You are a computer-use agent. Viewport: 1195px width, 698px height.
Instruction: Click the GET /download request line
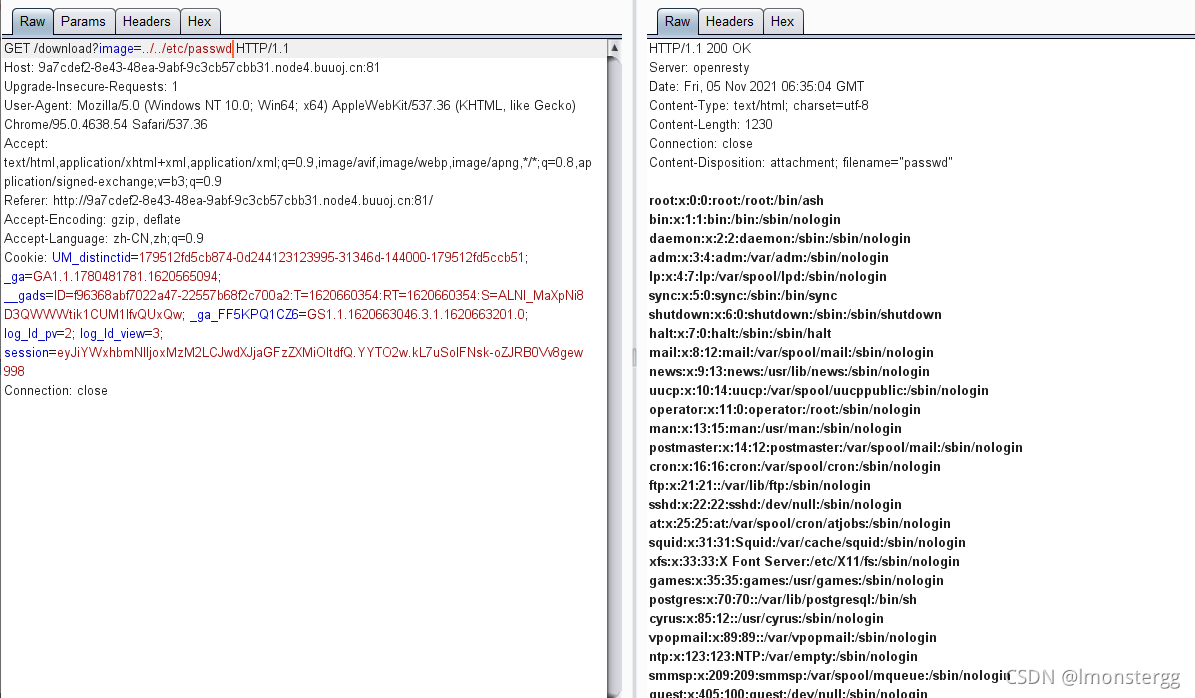click(x=146, y=49)
